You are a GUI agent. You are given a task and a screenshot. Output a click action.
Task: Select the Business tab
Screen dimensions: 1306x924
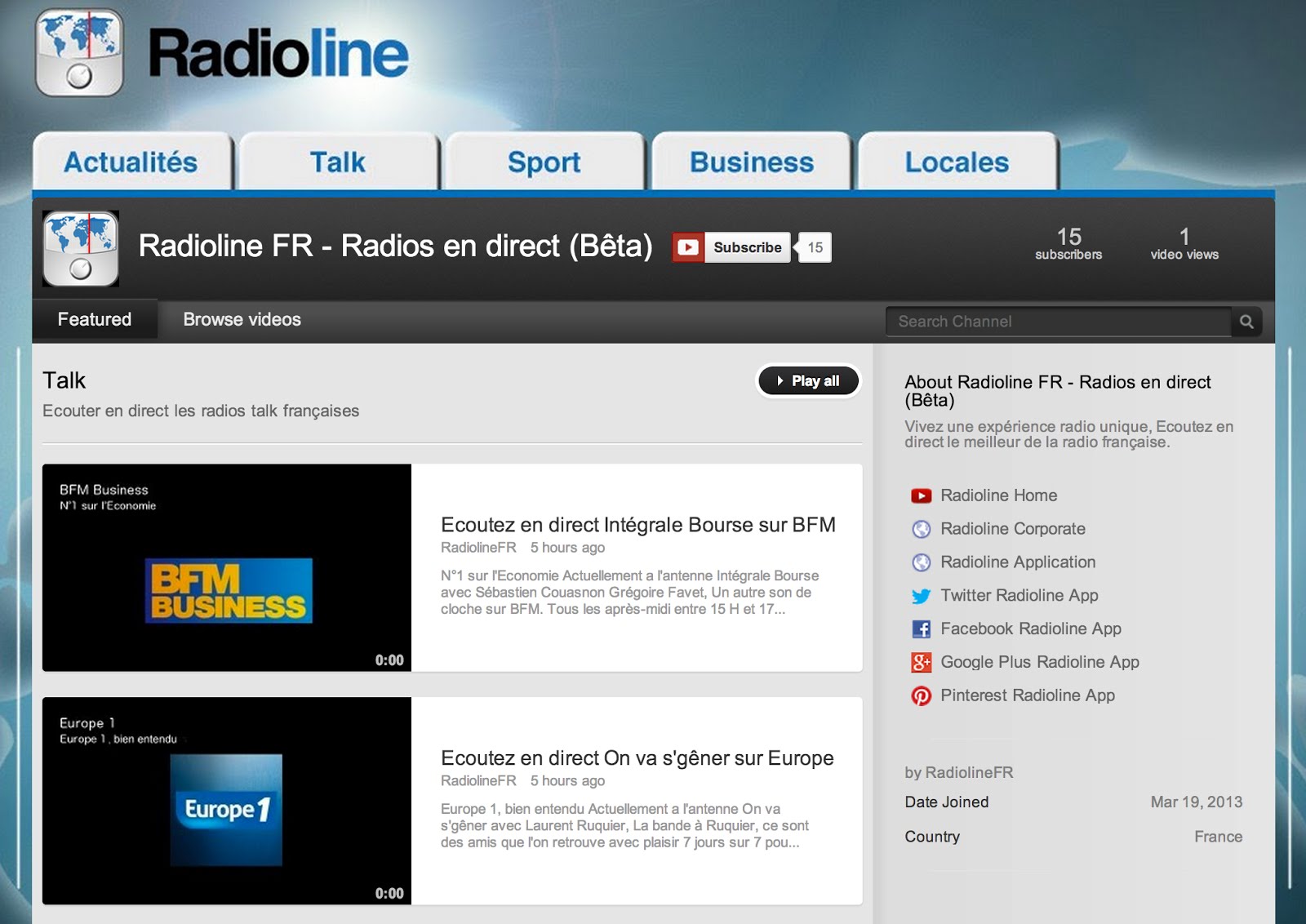tap(752, 162)
